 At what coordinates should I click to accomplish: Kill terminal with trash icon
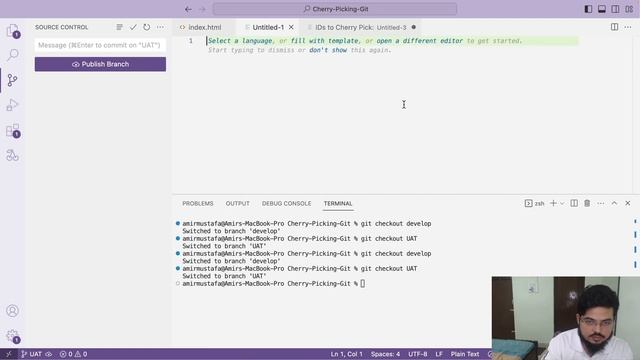click(587, 203)
